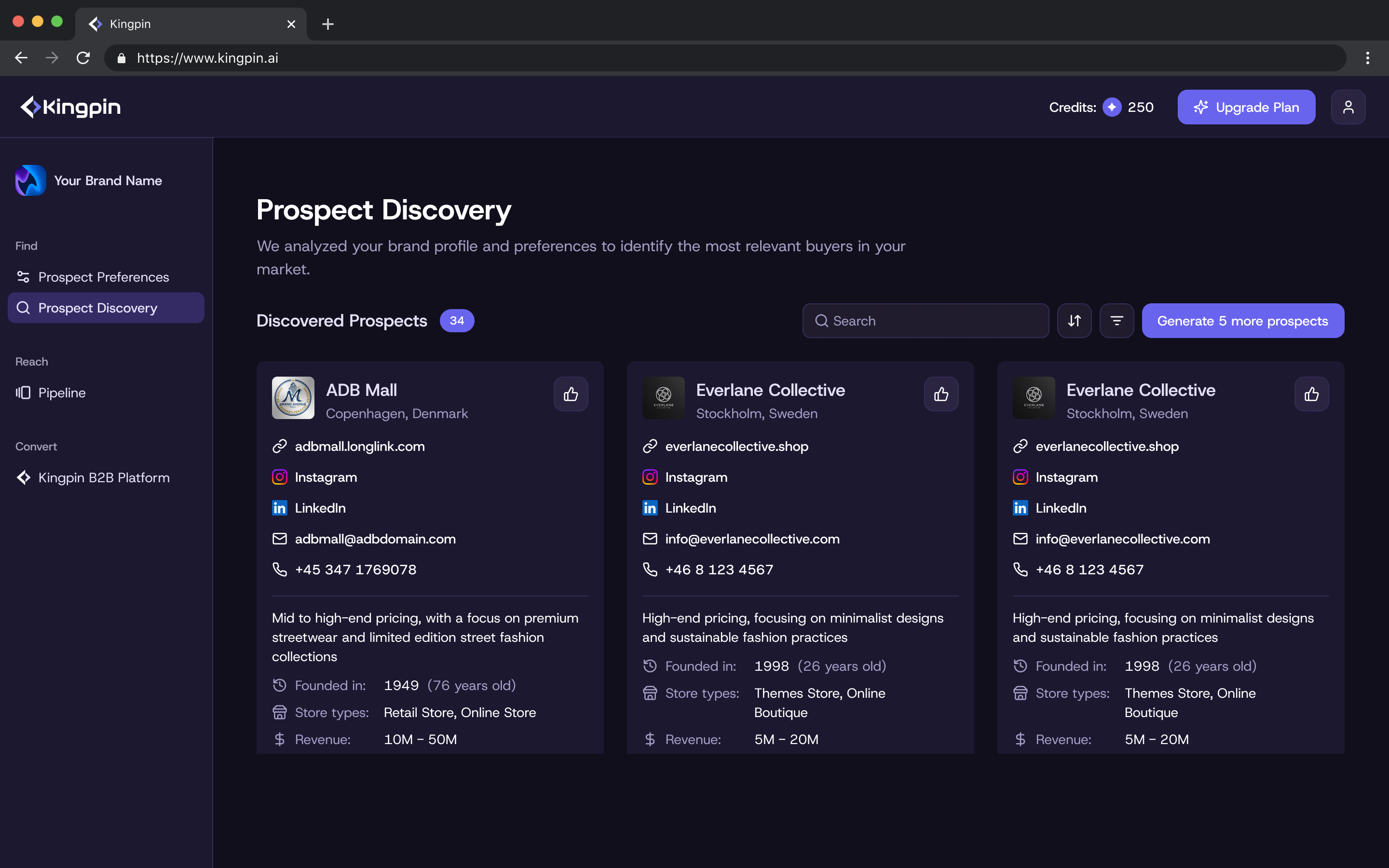
Task: Click the sort arrows icon button
Action: pyautogui.click(x=1074, y=320)
